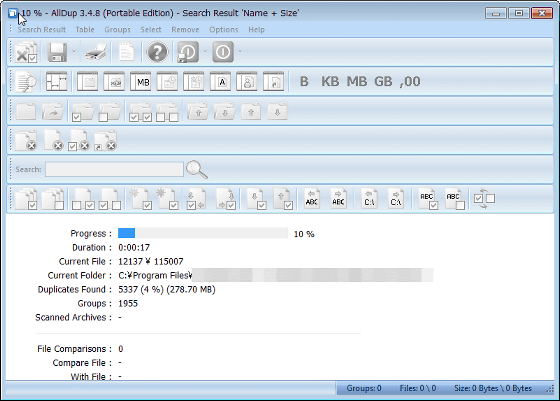Click the remove single file icon

click(x=53, y=141)
